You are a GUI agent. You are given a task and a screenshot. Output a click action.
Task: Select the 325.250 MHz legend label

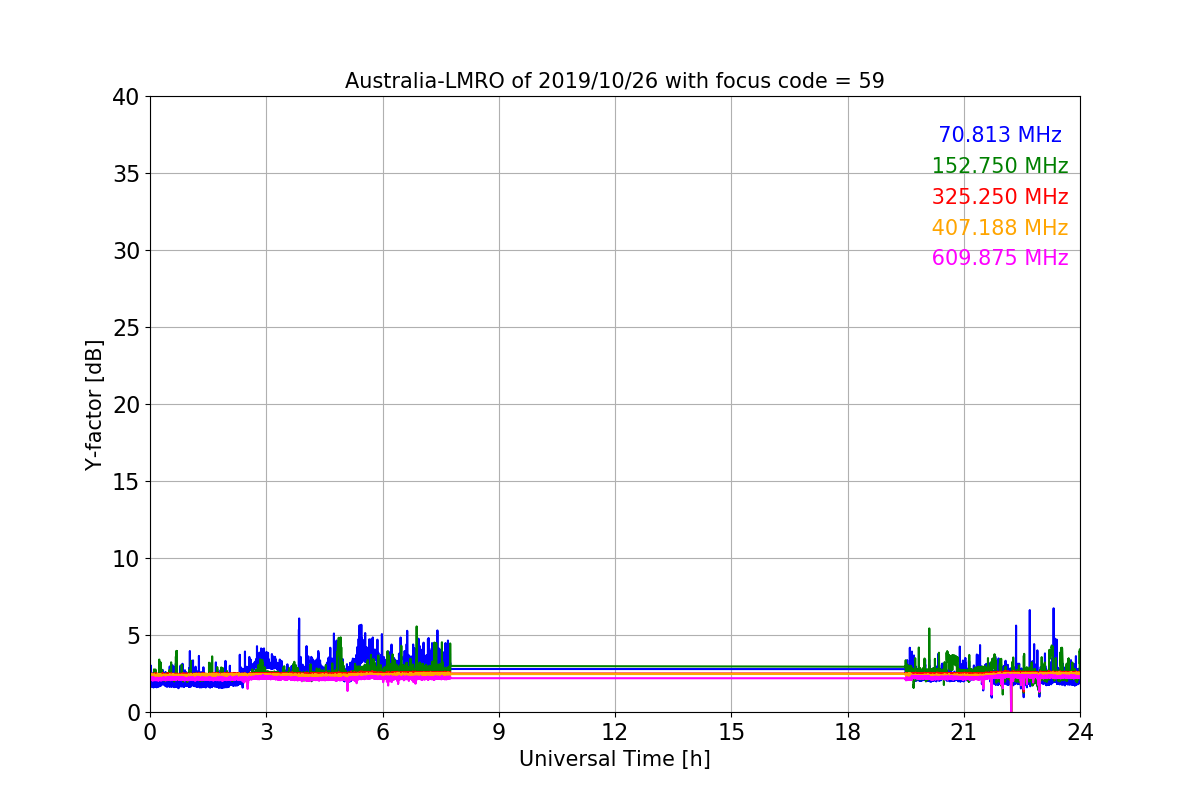click(1000, 197)
